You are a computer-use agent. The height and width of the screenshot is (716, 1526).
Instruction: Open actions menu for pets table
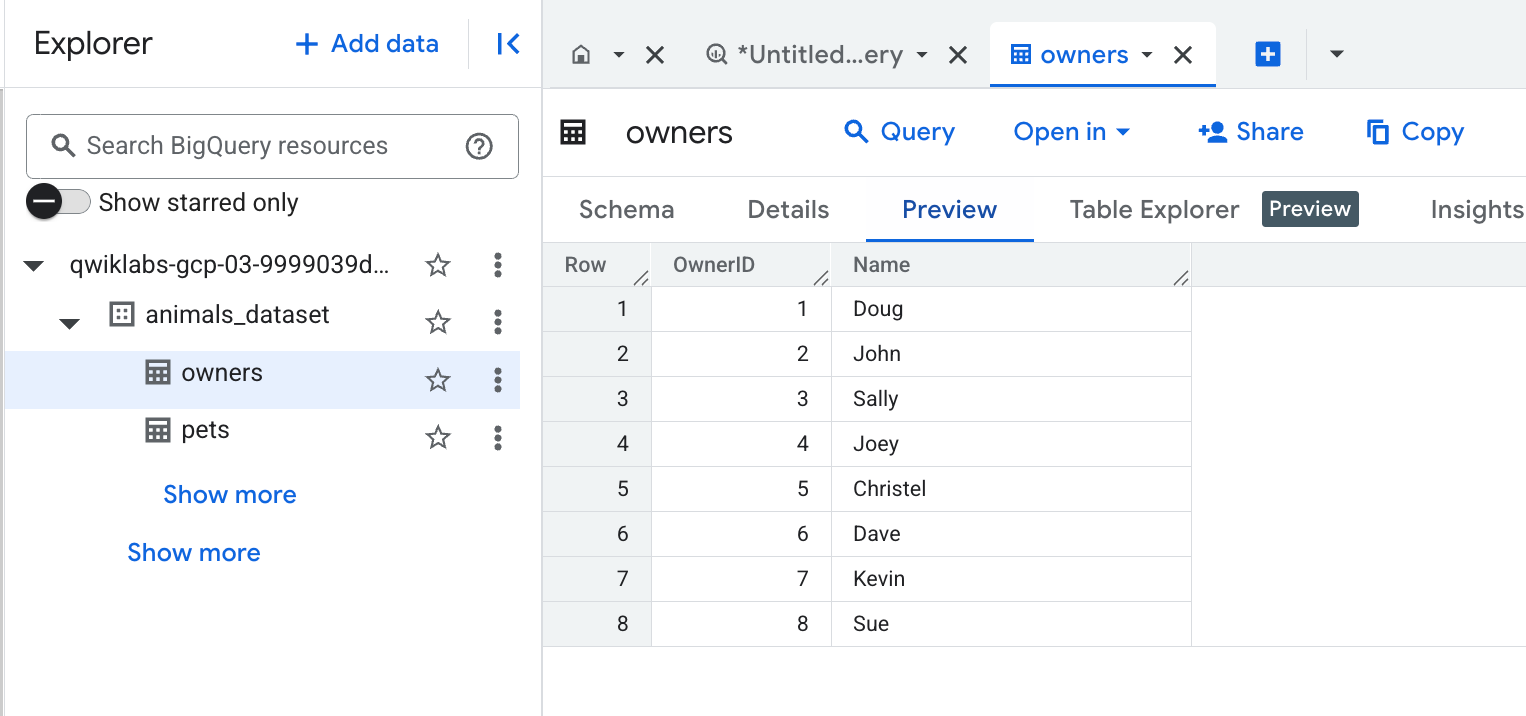(x=498, y=437)
